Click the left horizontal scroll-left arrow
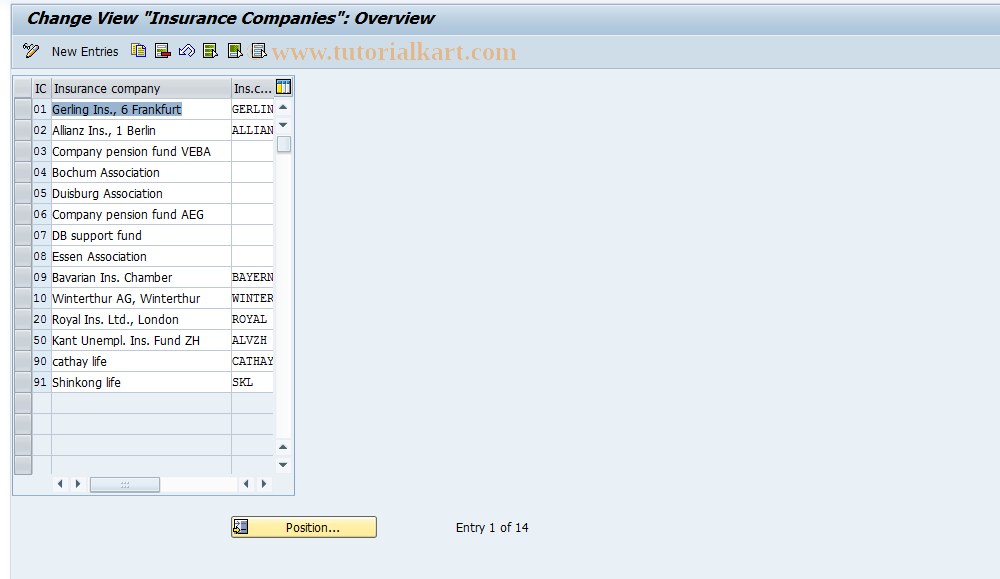This screenshot has width=1000, height=579. point(60,484)
